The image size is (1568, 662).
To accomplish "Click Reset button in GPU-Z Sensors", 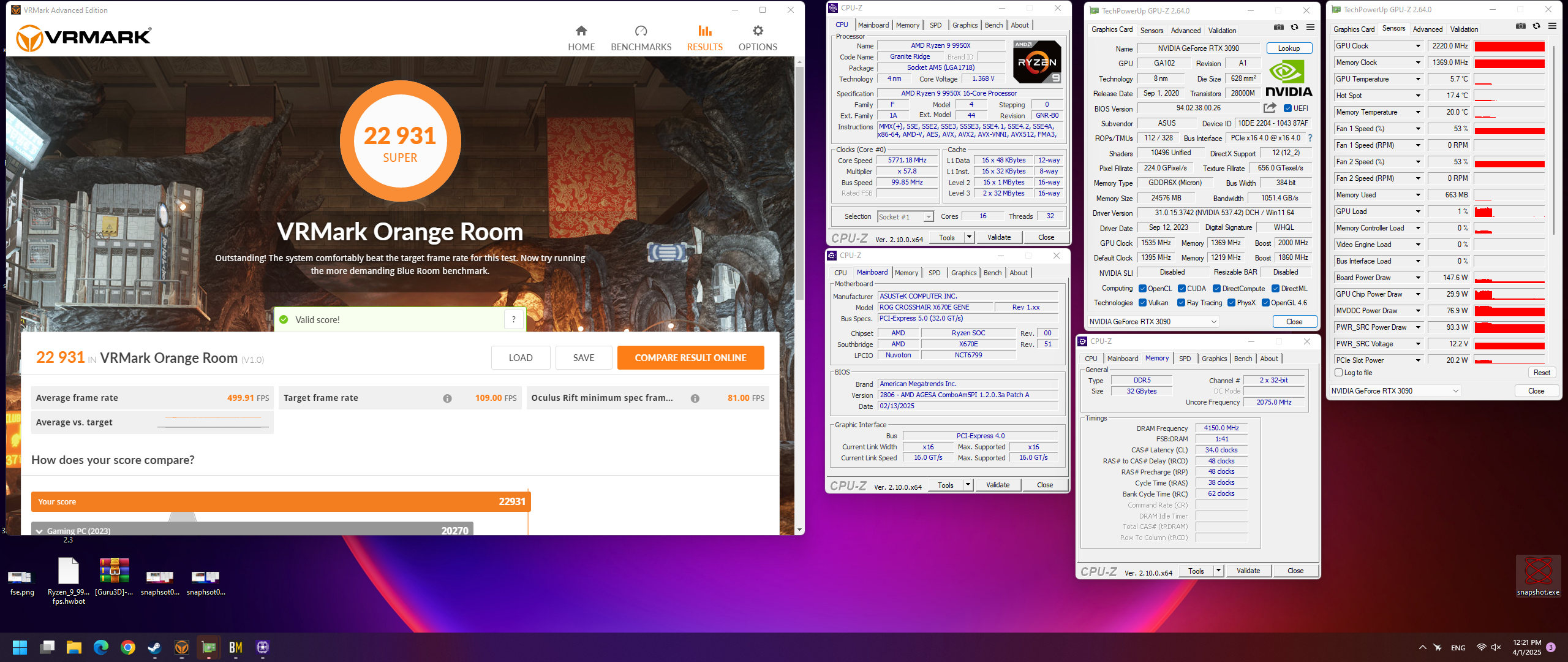I will click(1542, 373).
